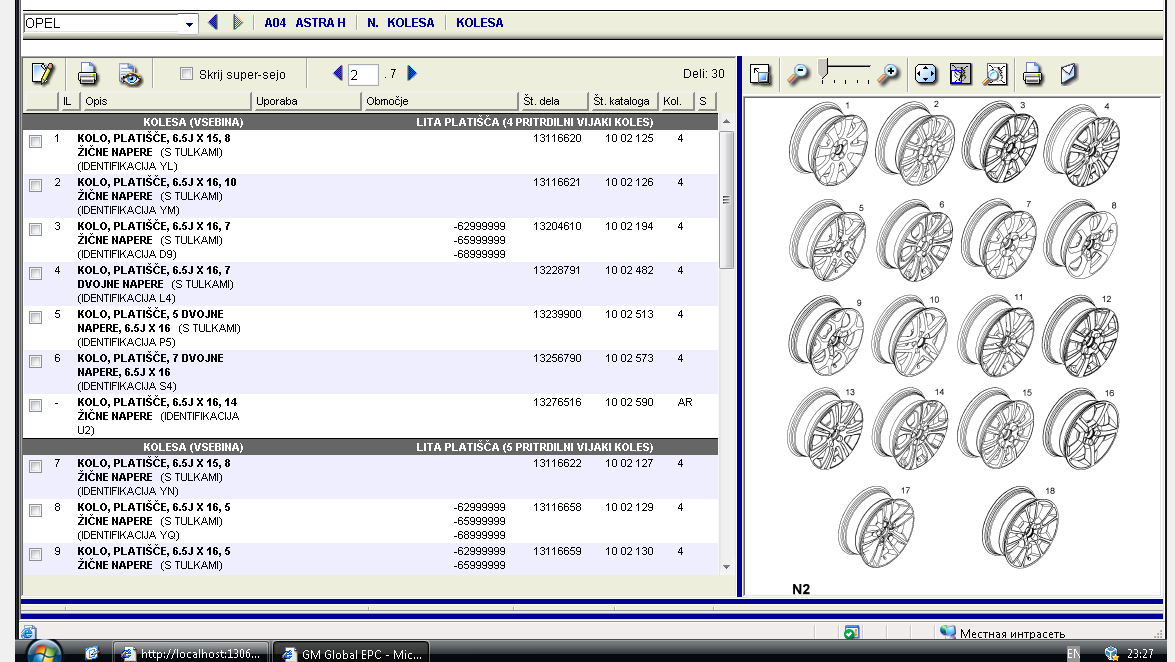Screen dimensions: 1175x662
Task: Open N. KOLESA breadcrumb
Action: [400, 22]
